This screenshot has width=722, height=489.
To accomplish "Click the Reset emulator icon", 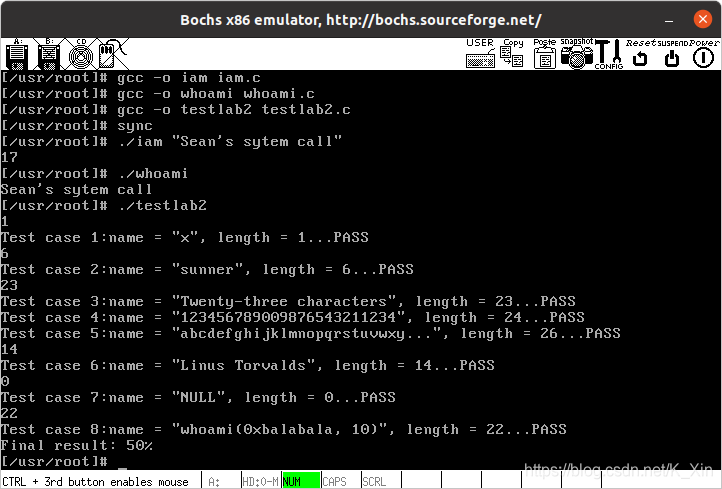I will pyautogui.click(x=640, y=53).
